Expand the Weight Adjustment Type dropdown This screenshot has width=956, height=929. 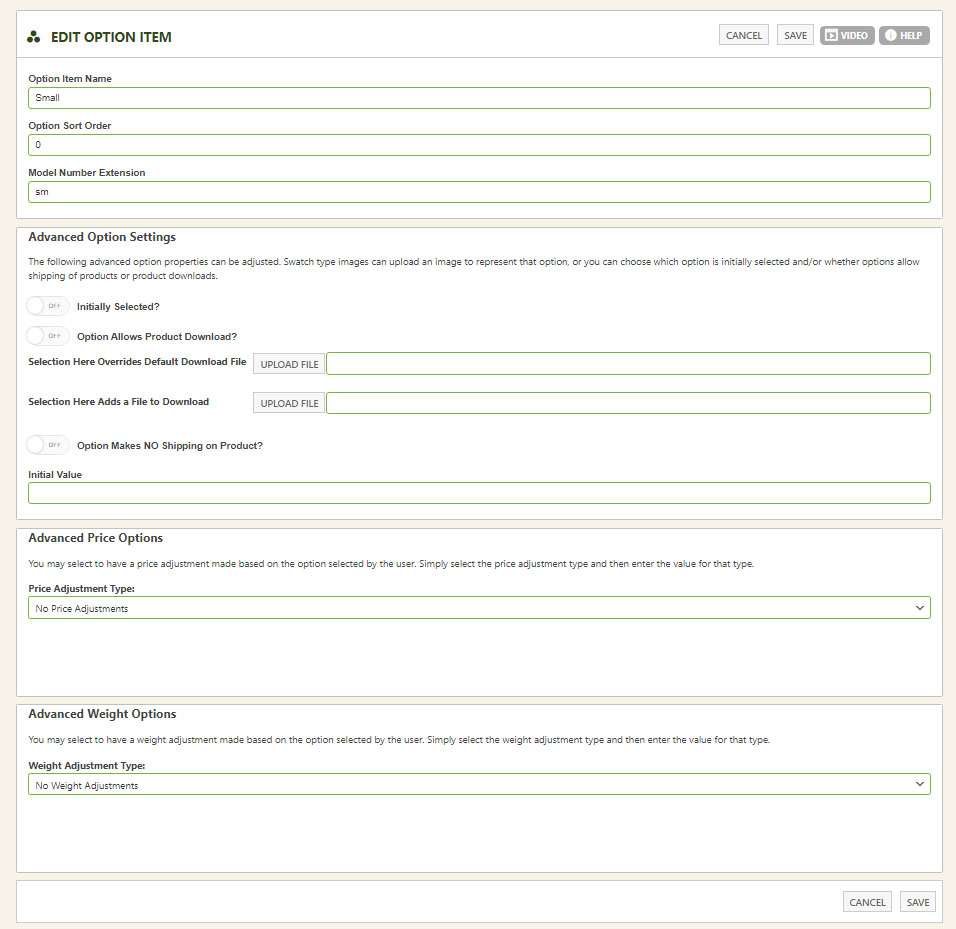point(479,785)
